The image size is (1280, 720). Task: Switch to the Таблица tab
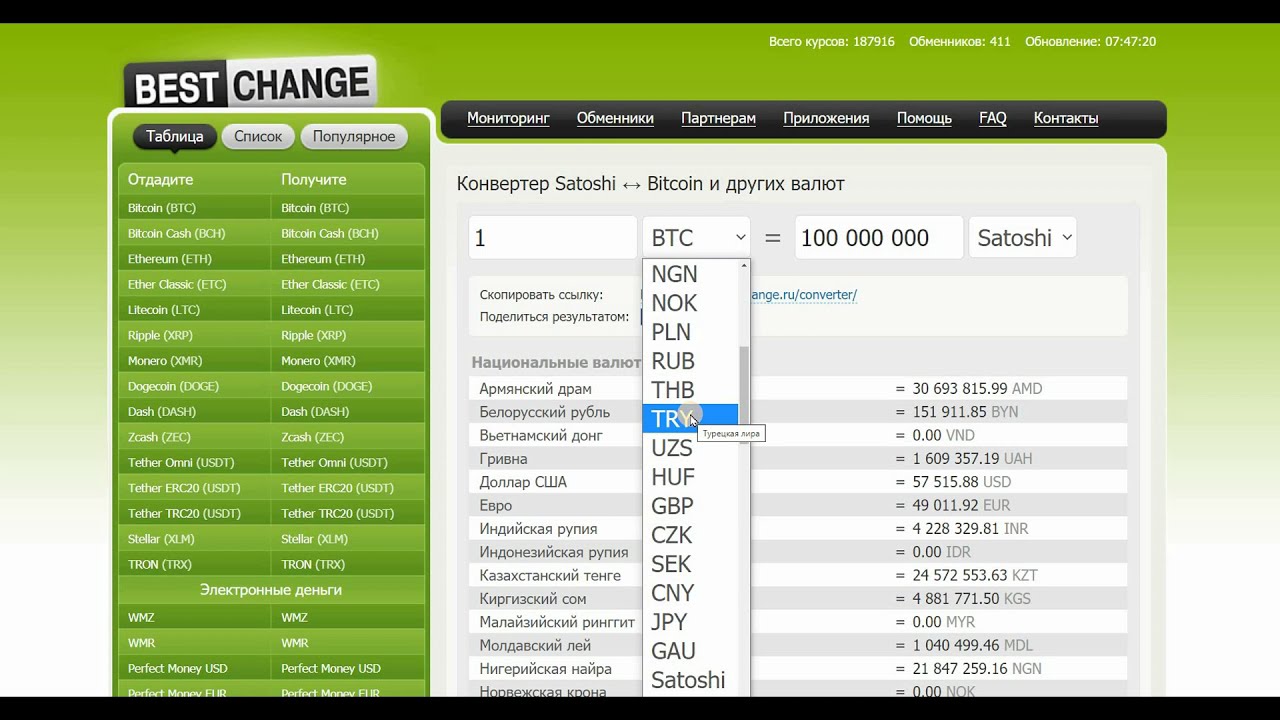point(174,136)
